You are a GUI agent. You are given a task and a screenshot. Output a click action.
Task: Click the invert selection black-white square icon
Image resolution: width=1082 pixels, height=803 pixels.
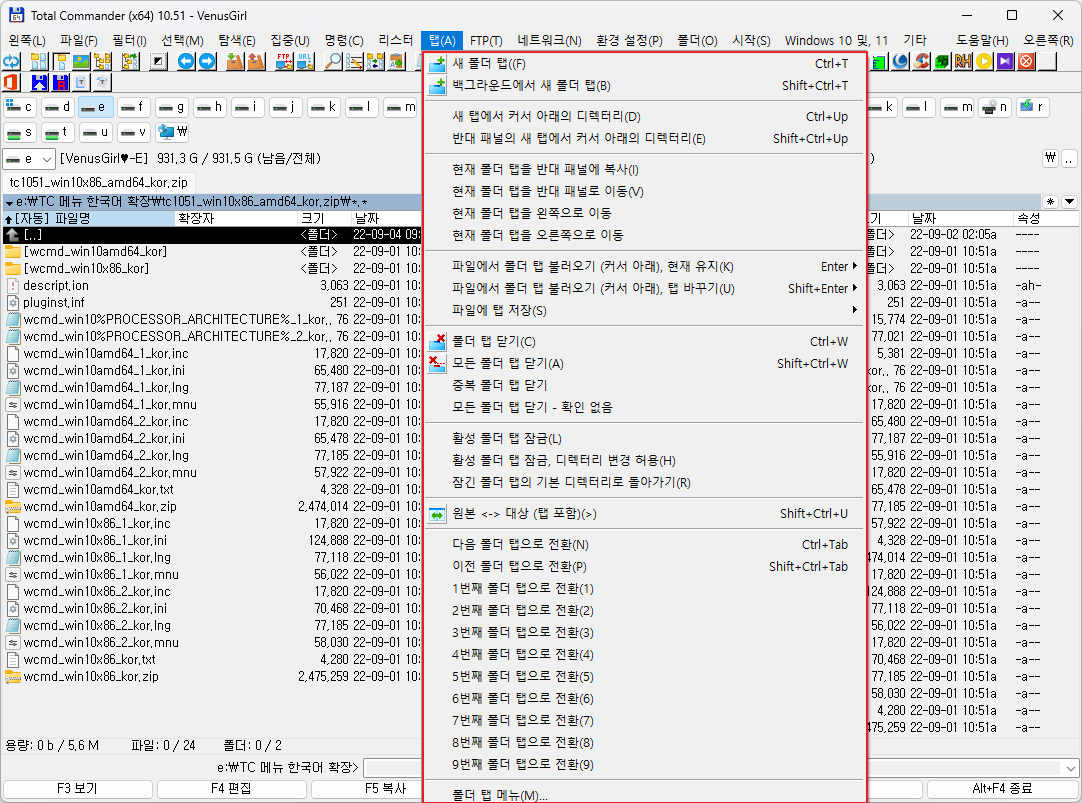159,61
